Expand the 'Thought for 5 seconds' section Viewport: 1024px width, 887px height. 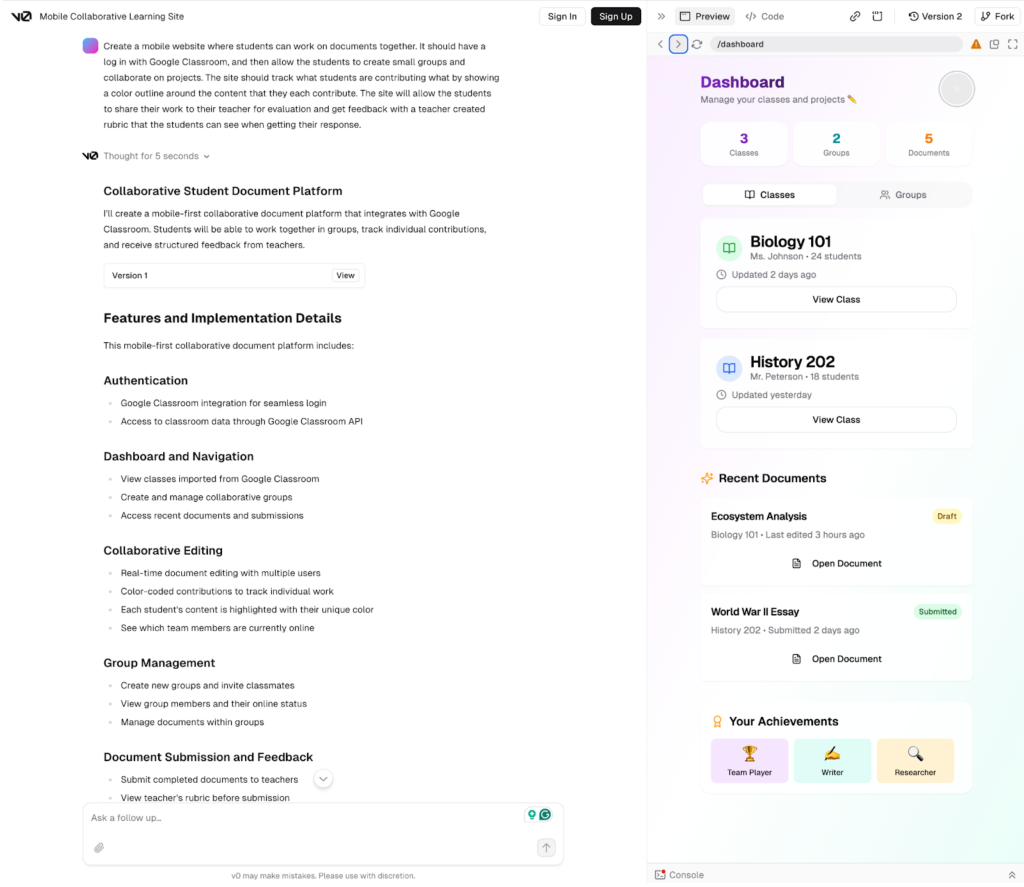pos(156,156)
